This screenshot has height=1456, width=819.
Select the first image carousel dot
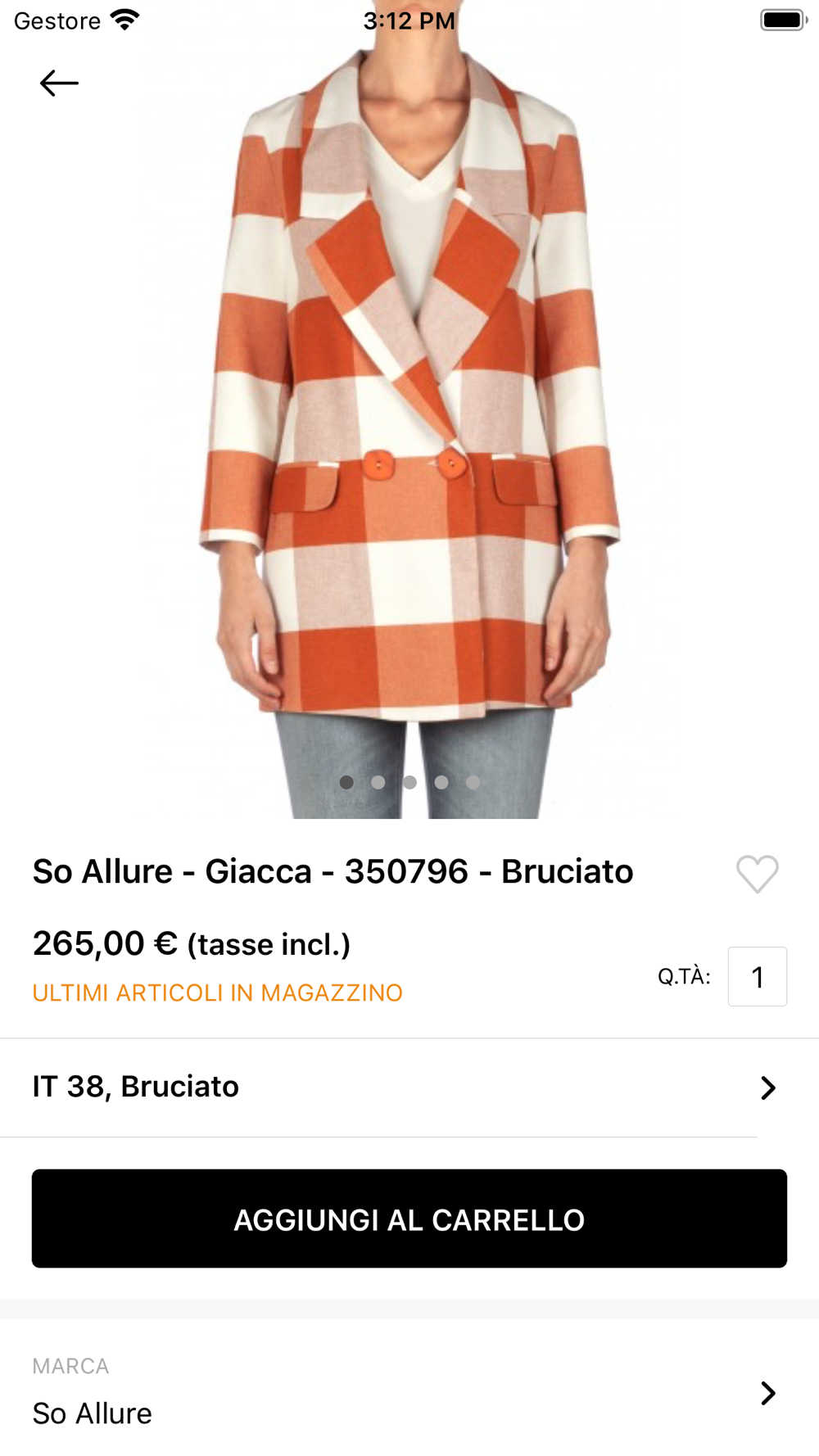click(346, 782)
